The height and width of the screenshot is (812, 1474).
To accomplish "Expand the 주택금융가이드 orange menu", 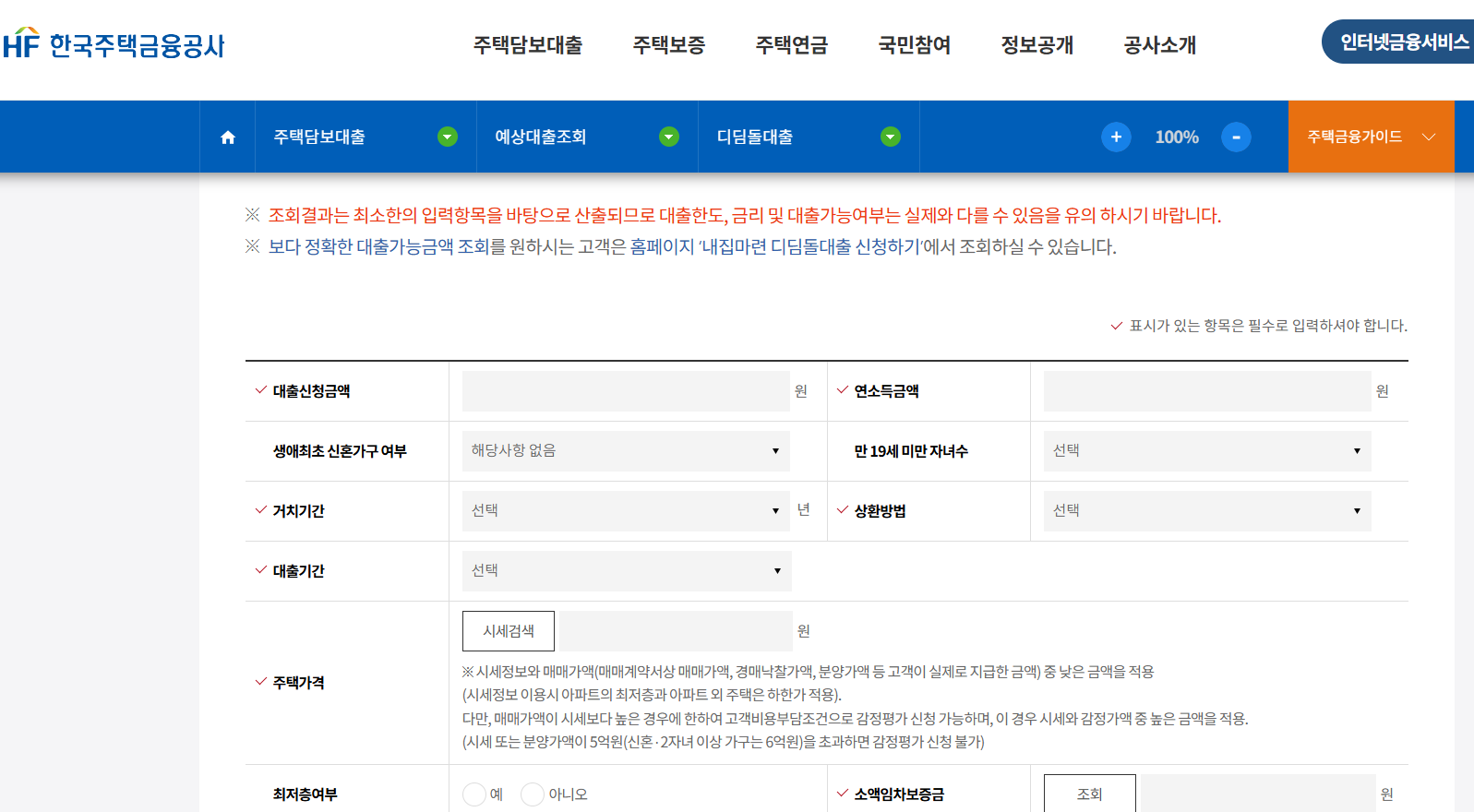I will (x=1372, y=137).
